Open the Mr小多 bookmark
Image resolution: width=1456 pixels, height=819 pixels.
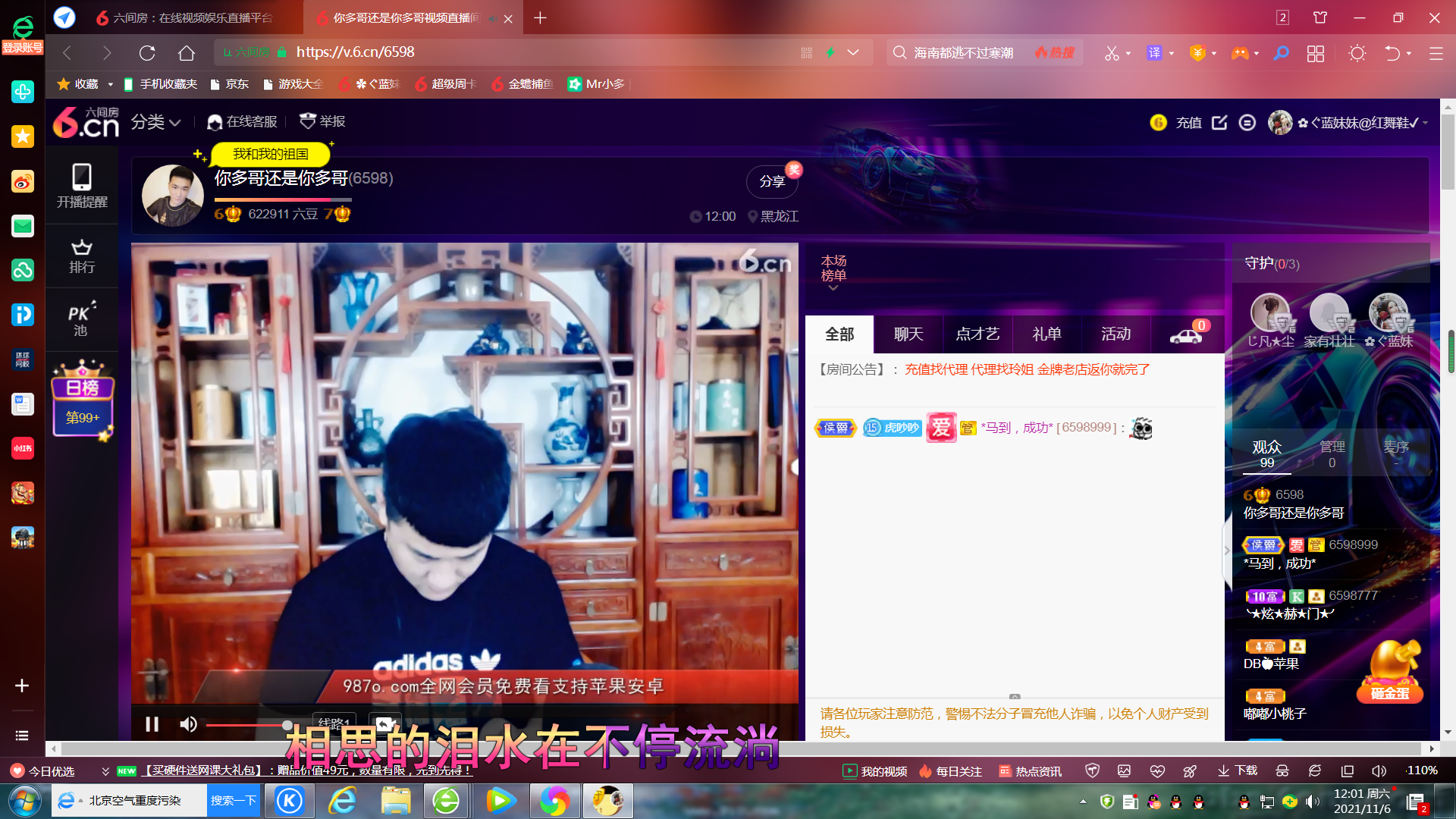click(596, 84)
